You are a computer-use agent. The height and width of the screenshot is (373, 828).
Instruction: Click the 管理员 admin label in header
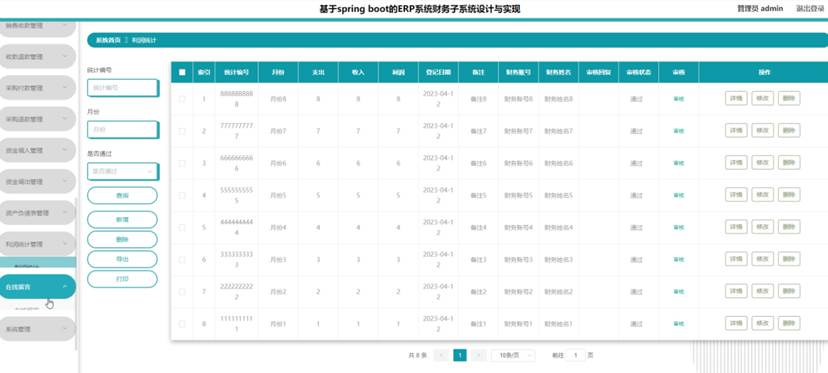coord(760,8)
